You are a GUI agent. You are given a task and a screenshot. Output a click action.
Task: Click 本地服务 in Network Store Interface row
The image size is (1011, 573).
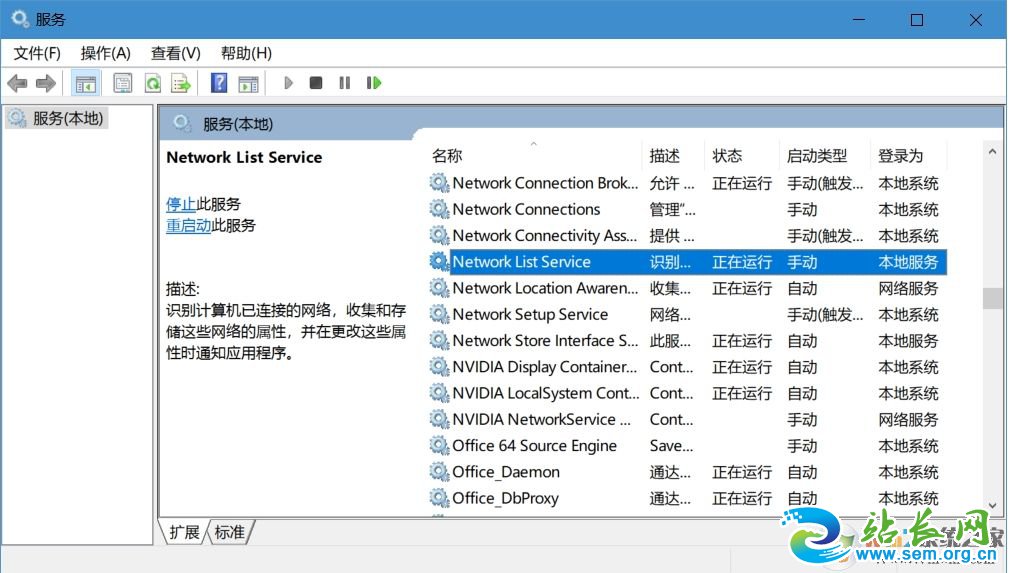click(908, 340)
